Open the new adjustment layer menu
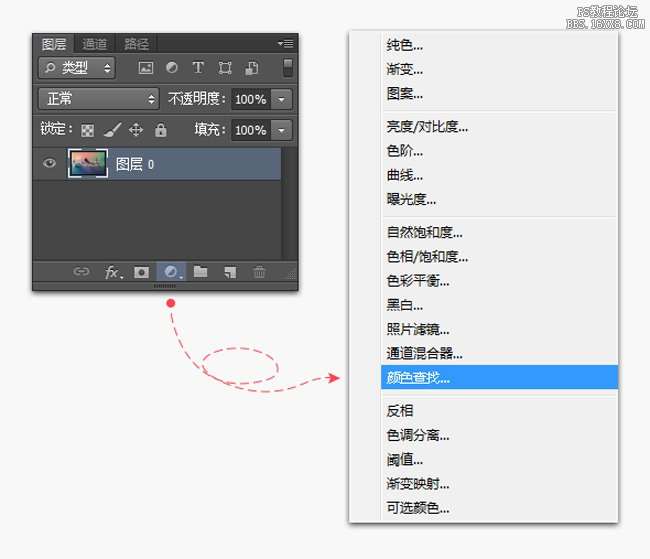This screenshot has width=650, height=559. point(172,272)
